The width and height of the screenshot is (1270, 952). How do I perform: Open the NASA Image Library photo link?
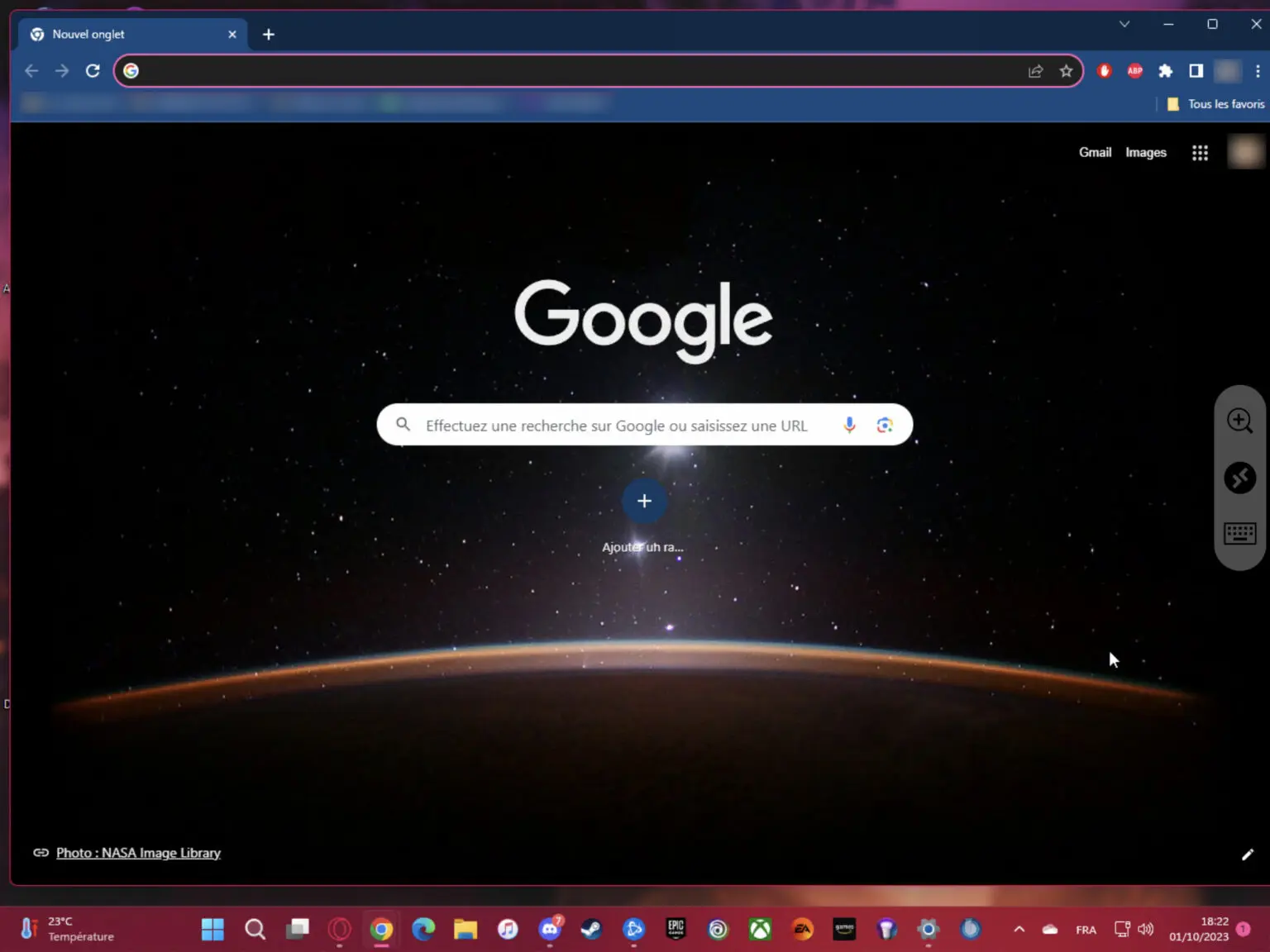click(x=137, y=852)
